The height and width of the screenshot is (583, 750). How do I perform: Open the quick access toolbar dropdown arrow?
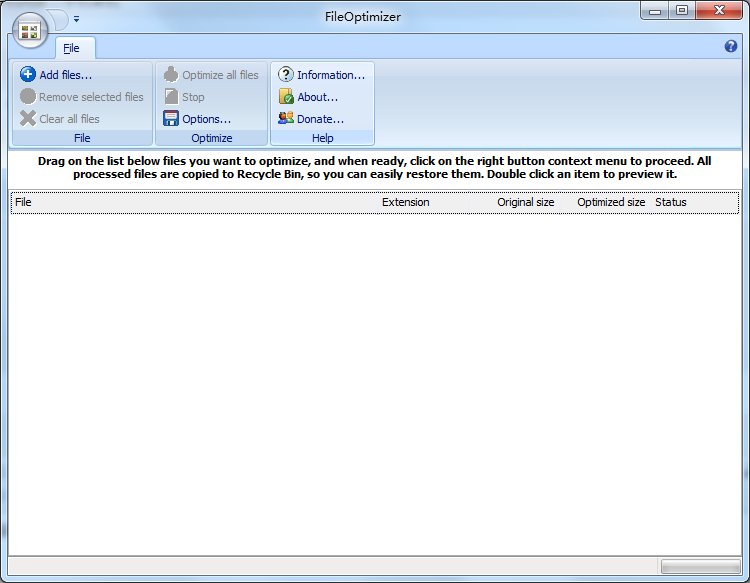pyautogui.click(x=77, y=19)
